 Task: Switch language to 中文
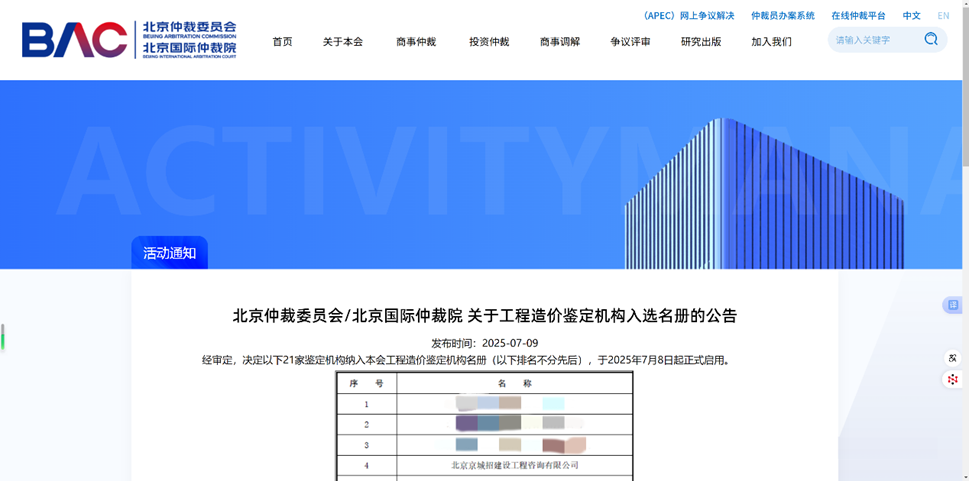tap(912, 16)
